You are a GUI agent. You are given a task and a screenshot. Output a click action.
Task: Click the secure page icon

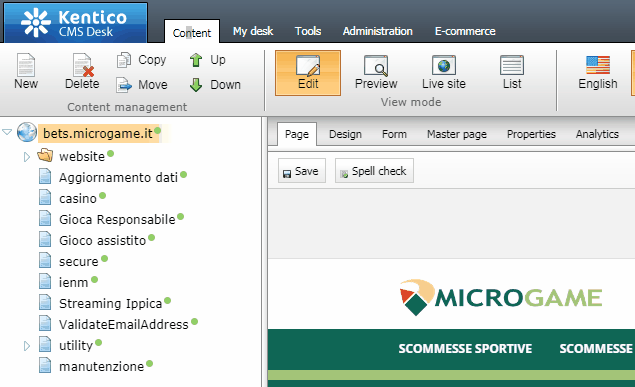coord(45,261)
